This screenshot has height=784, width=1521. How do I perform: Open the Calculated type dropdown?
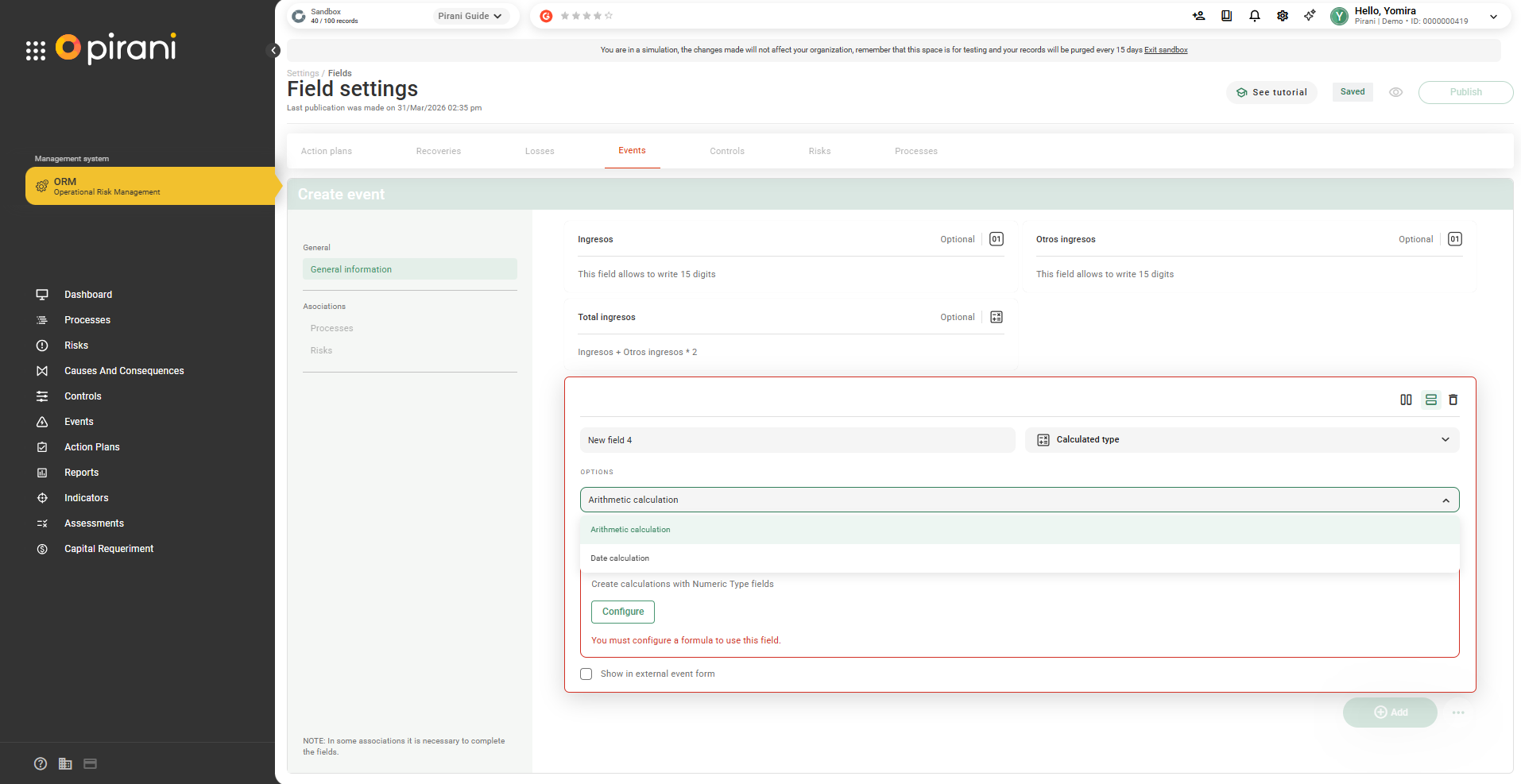[1241, 439]
